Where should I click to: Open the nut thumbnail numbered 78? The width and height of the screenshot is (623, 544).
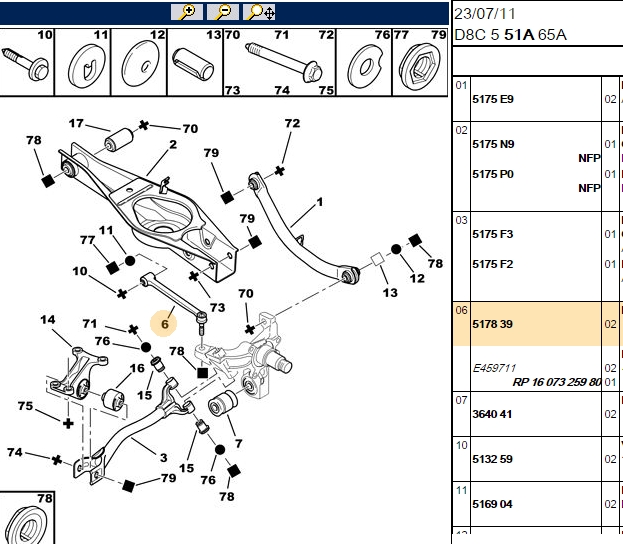[27, 518]
